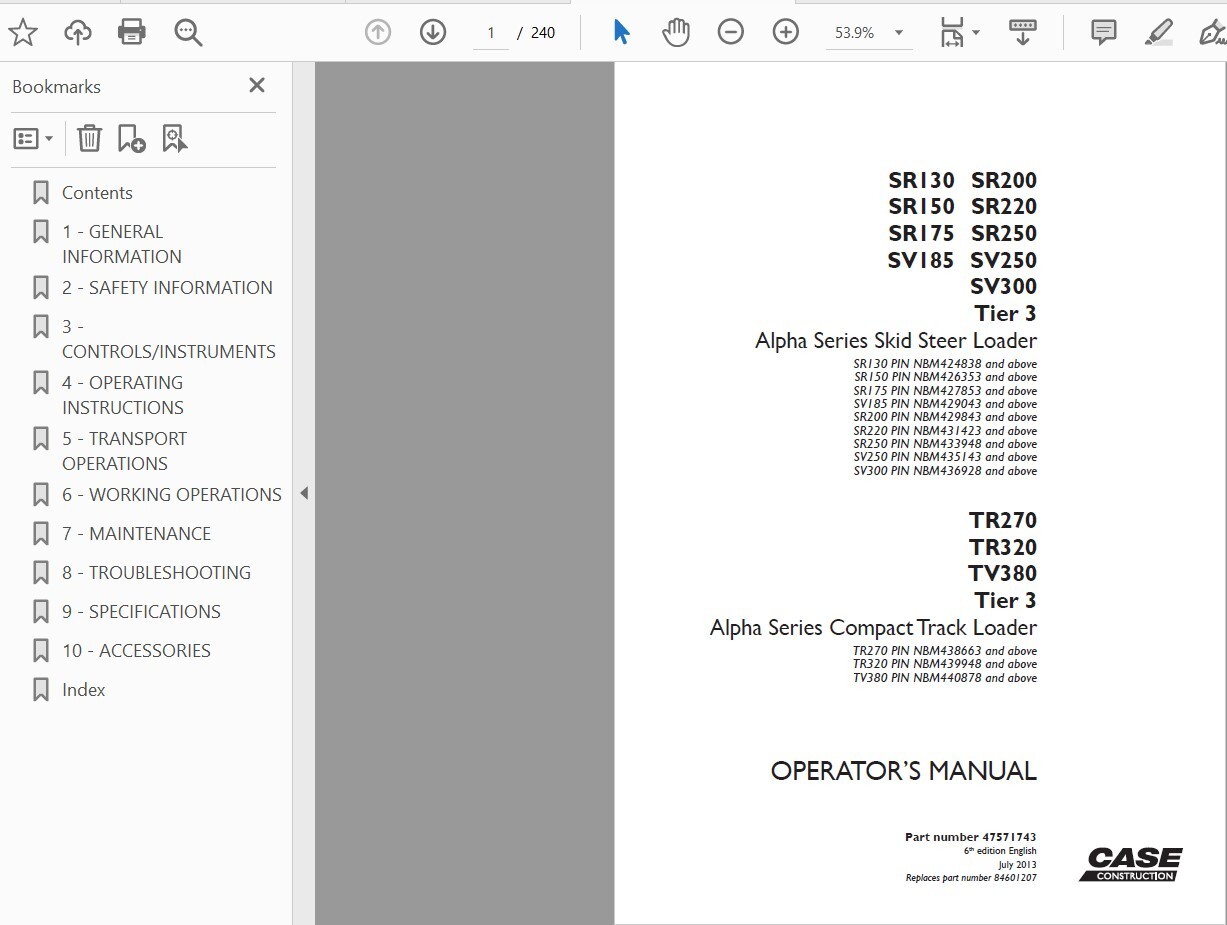1227x925 pixels.
Task: Open bookmark 9 - SPECIFICATIONS
Action: (141, 612)
